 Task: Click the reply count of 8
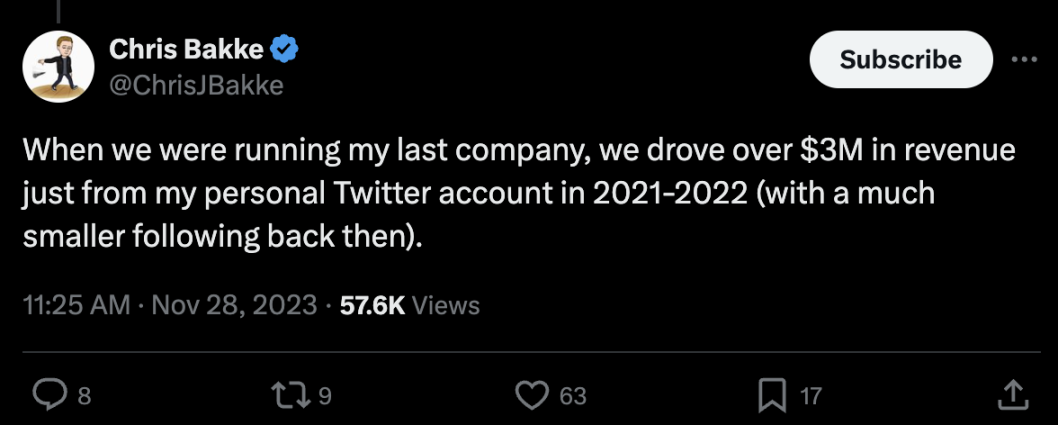(84, 397)
